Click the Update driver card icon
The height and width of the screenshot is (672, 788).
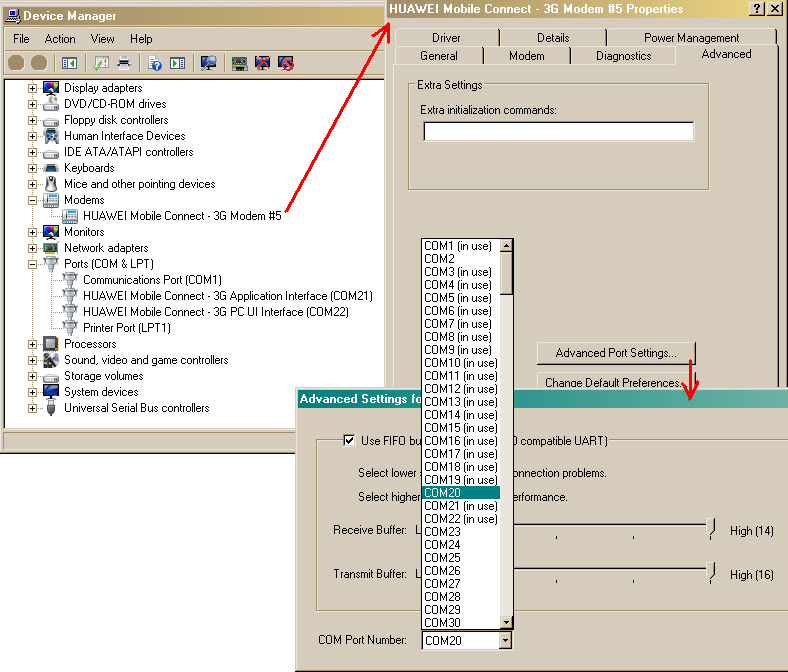tap(240, 63)
